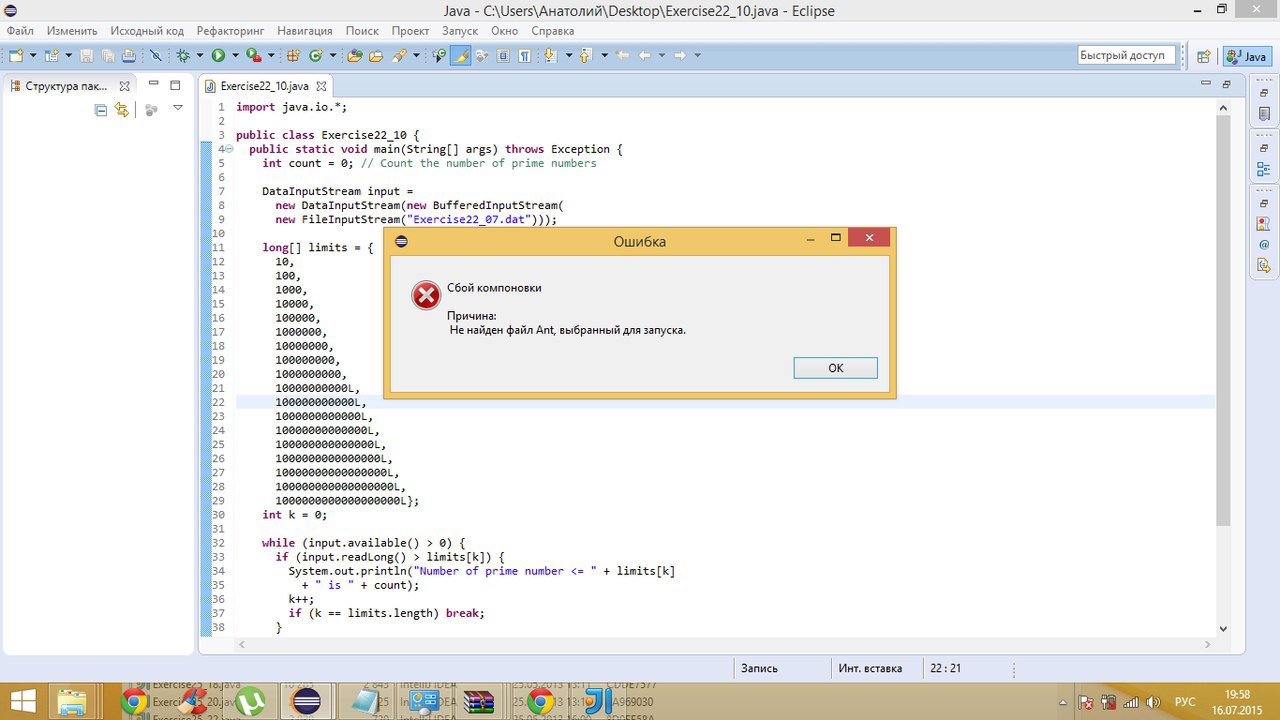Select the Exercise22_10.java editor tab
The image size is (1280, 720).
tap(264, 86)
